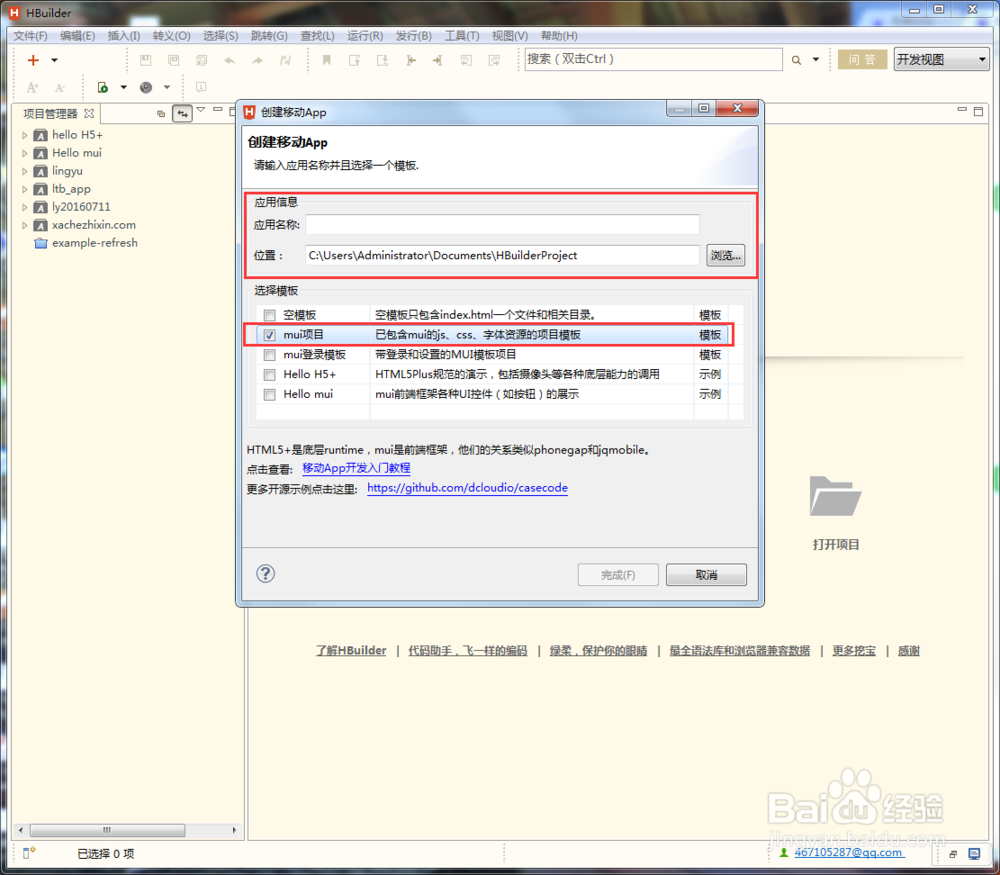Expand the ltb_app project tree
The image size is (1000, 875).
tap(24, 189)
